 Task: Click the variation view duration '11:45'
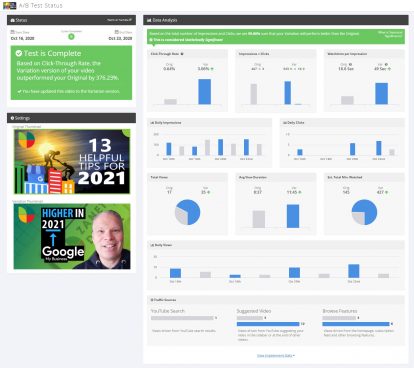click(x=292, y=192)
